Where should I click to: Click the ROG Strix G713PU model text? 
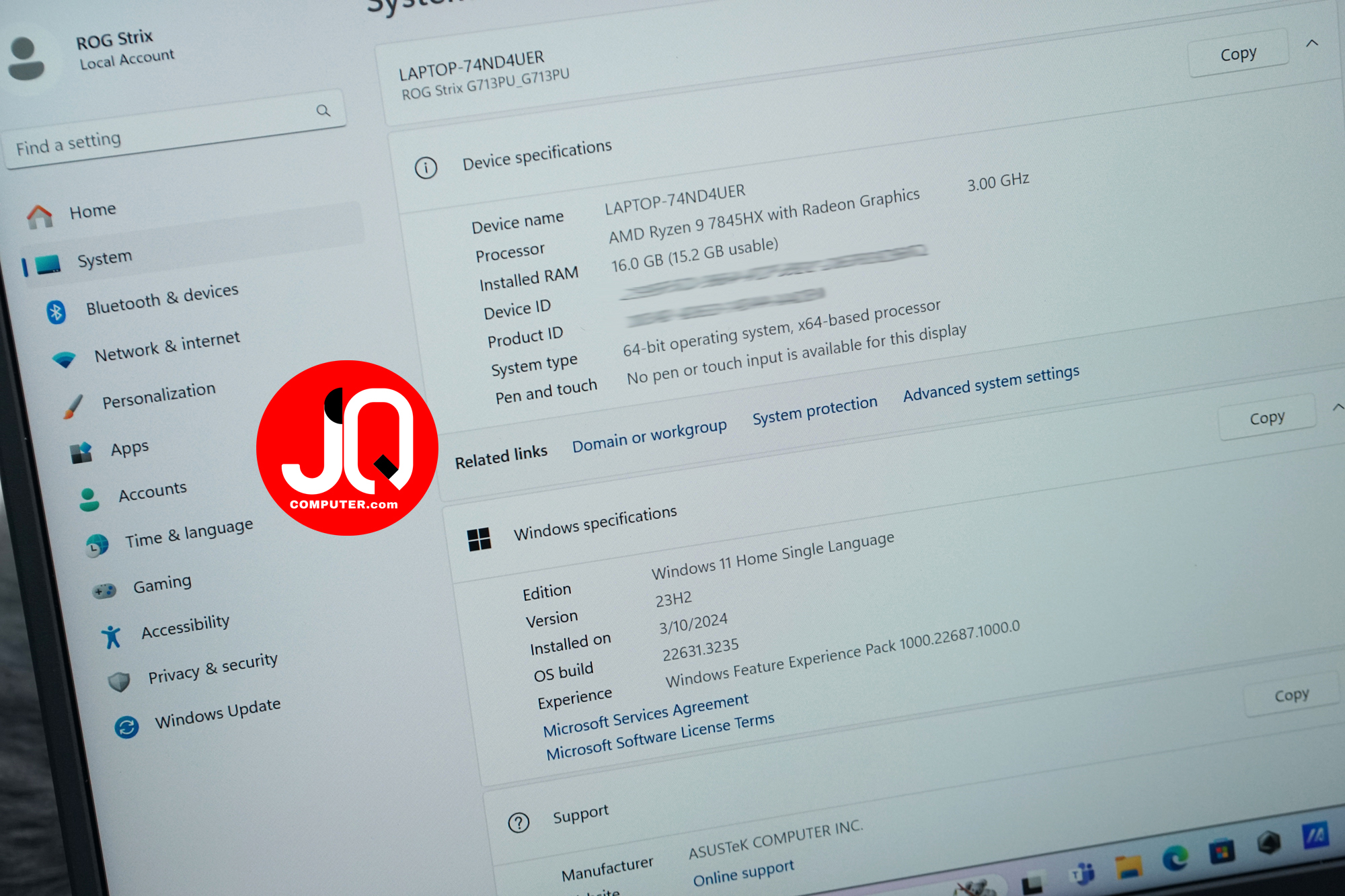pyautogui.click(x=486, y=85)
